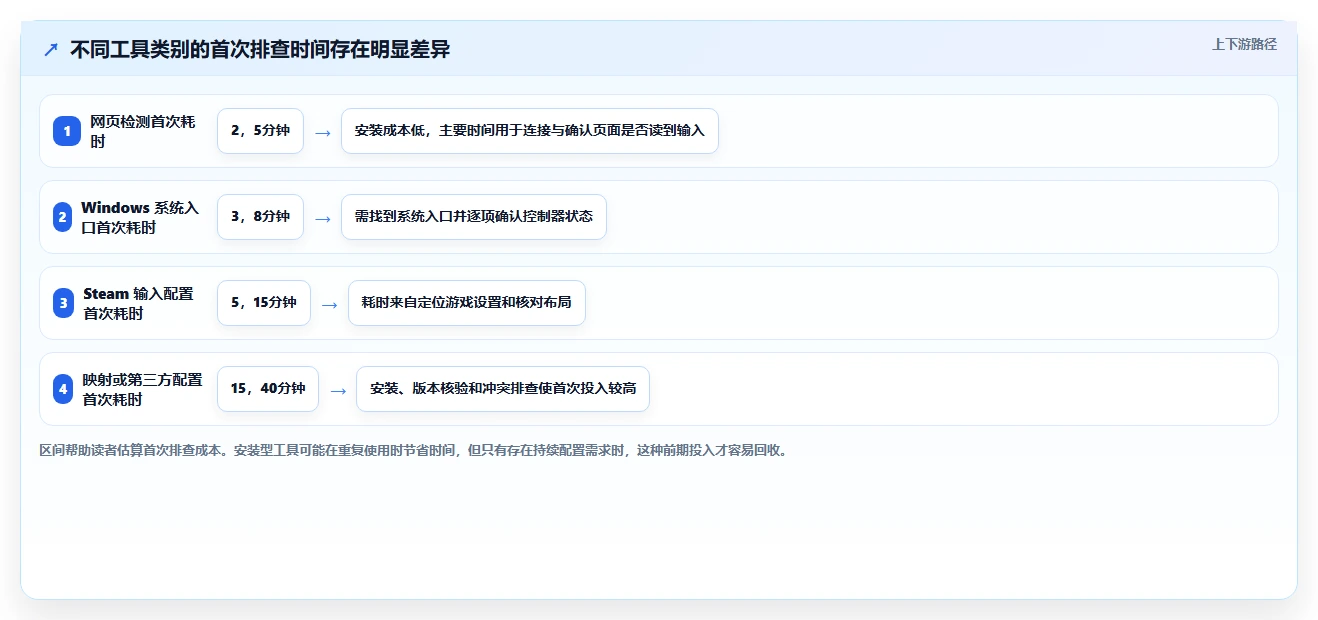Click the arrow after 3，8分钟
The image size is (1318, 620).
322,218
